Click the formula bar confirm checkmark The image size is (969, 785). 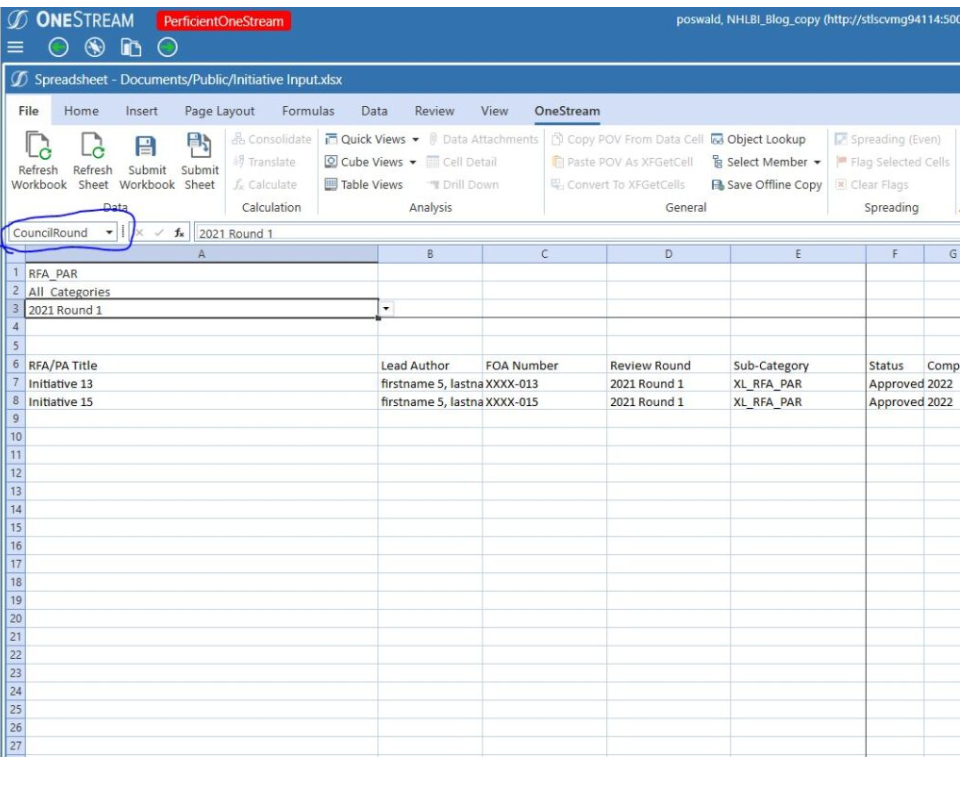159,233
